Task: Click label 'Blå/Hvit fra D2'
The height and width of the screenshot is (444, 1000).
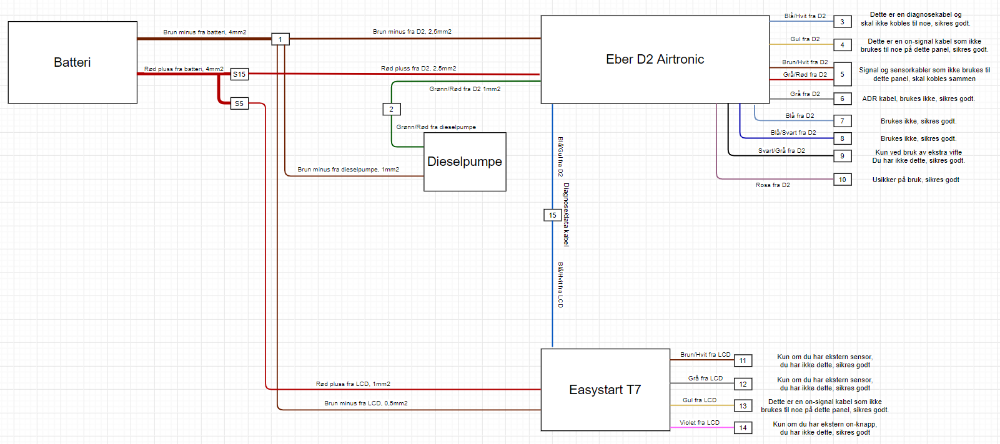Action: tap(805, 16)
